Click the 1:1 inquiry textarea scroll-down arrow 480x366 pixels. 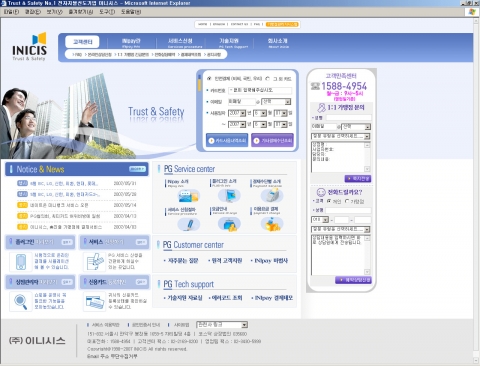[x=367, y=169]
